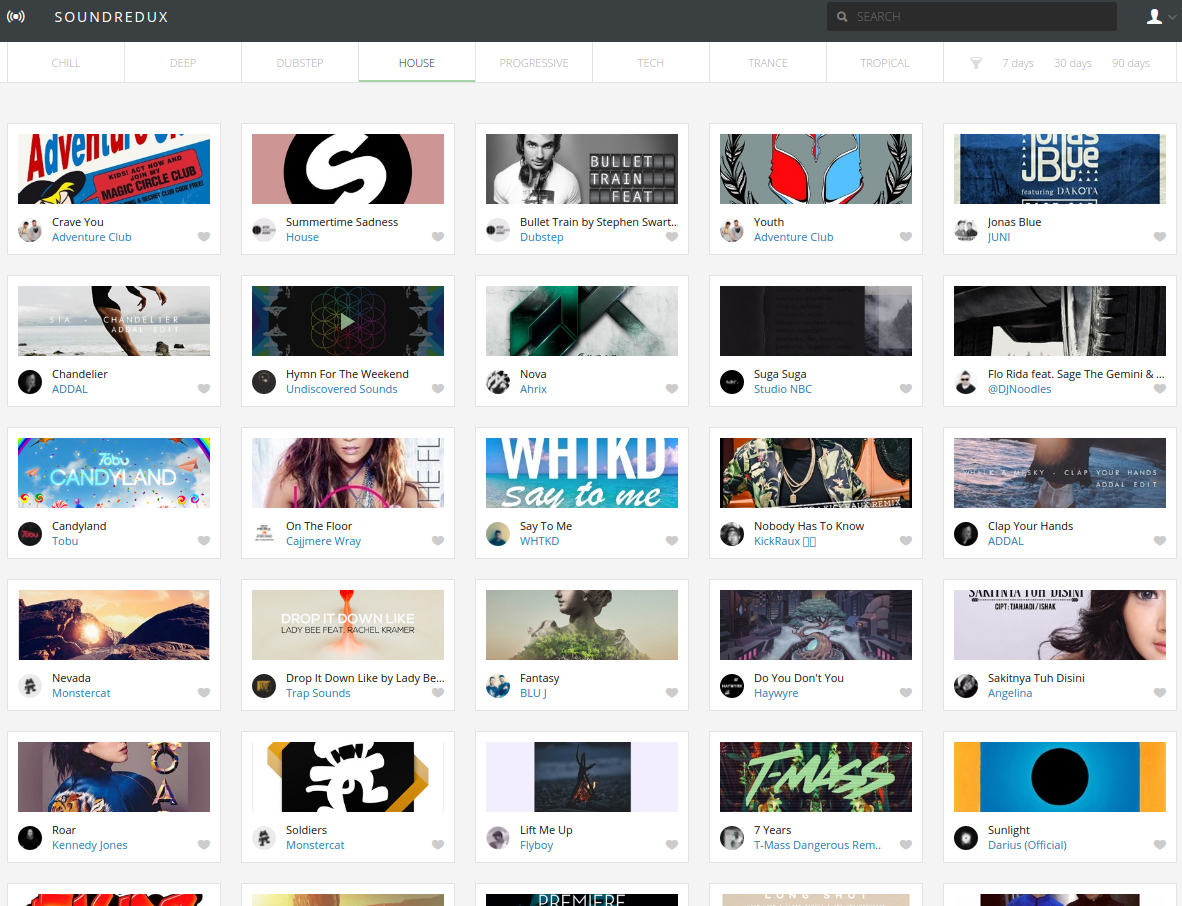Open the Flyboy artist link
Screen dimensions: 1182x906
click(x=537, y=846)
